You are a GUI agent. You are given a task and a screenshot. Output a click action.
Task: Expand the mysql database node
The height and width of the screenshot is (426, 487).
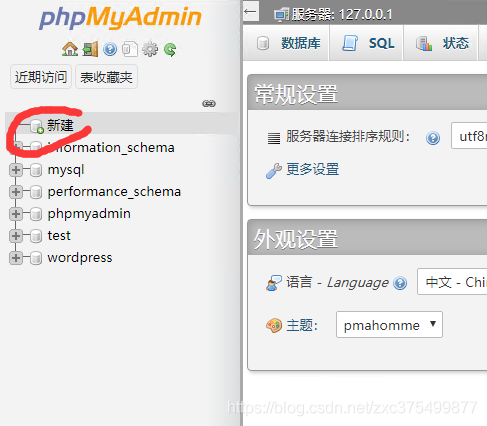tap(16, 170)
